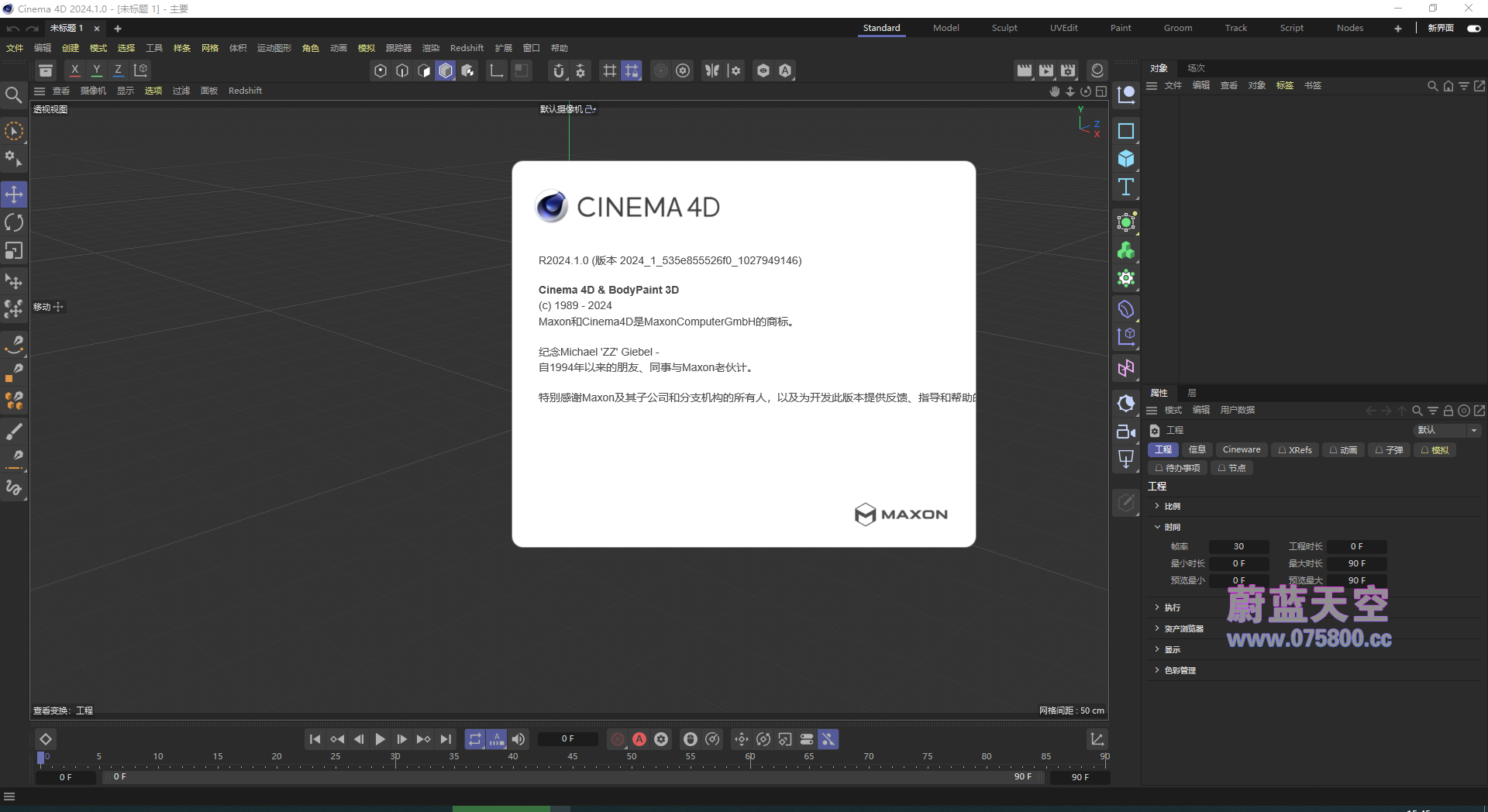Click the 最大时长 field showing 90 F

pos(1356,563)
